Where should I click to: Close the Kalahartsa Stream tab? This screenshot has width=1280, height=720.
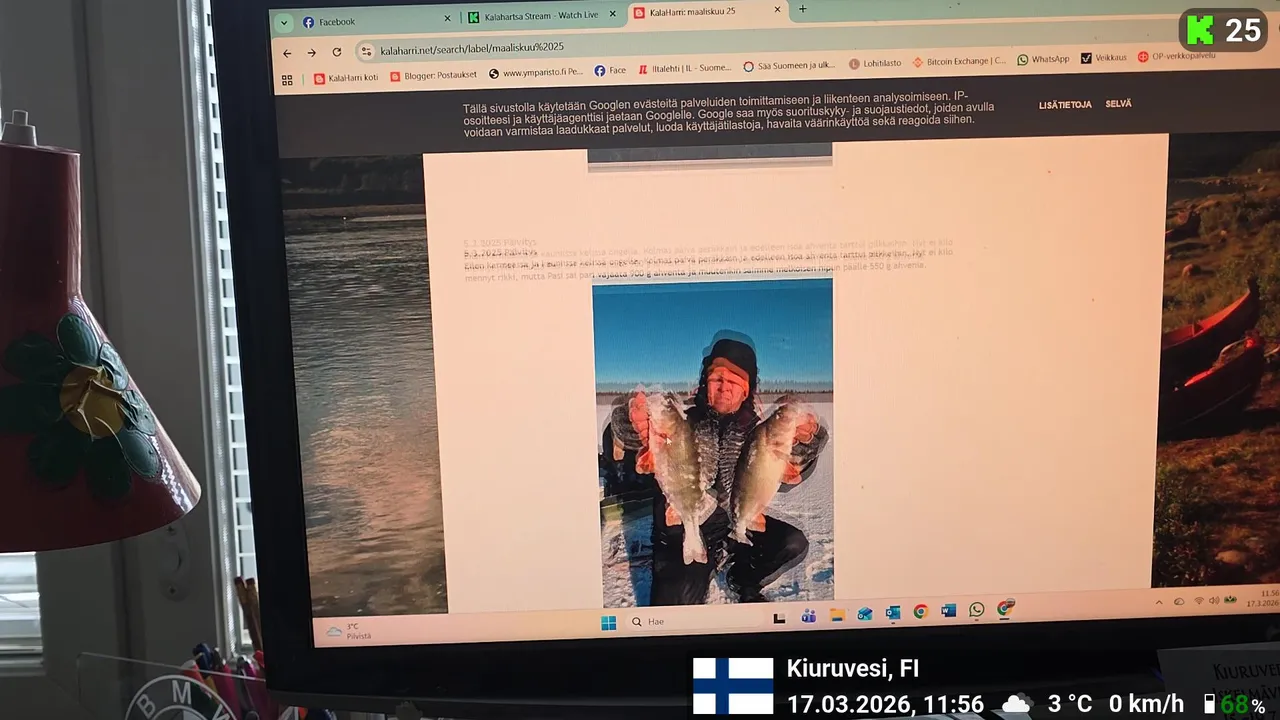[x=615, y=14]
